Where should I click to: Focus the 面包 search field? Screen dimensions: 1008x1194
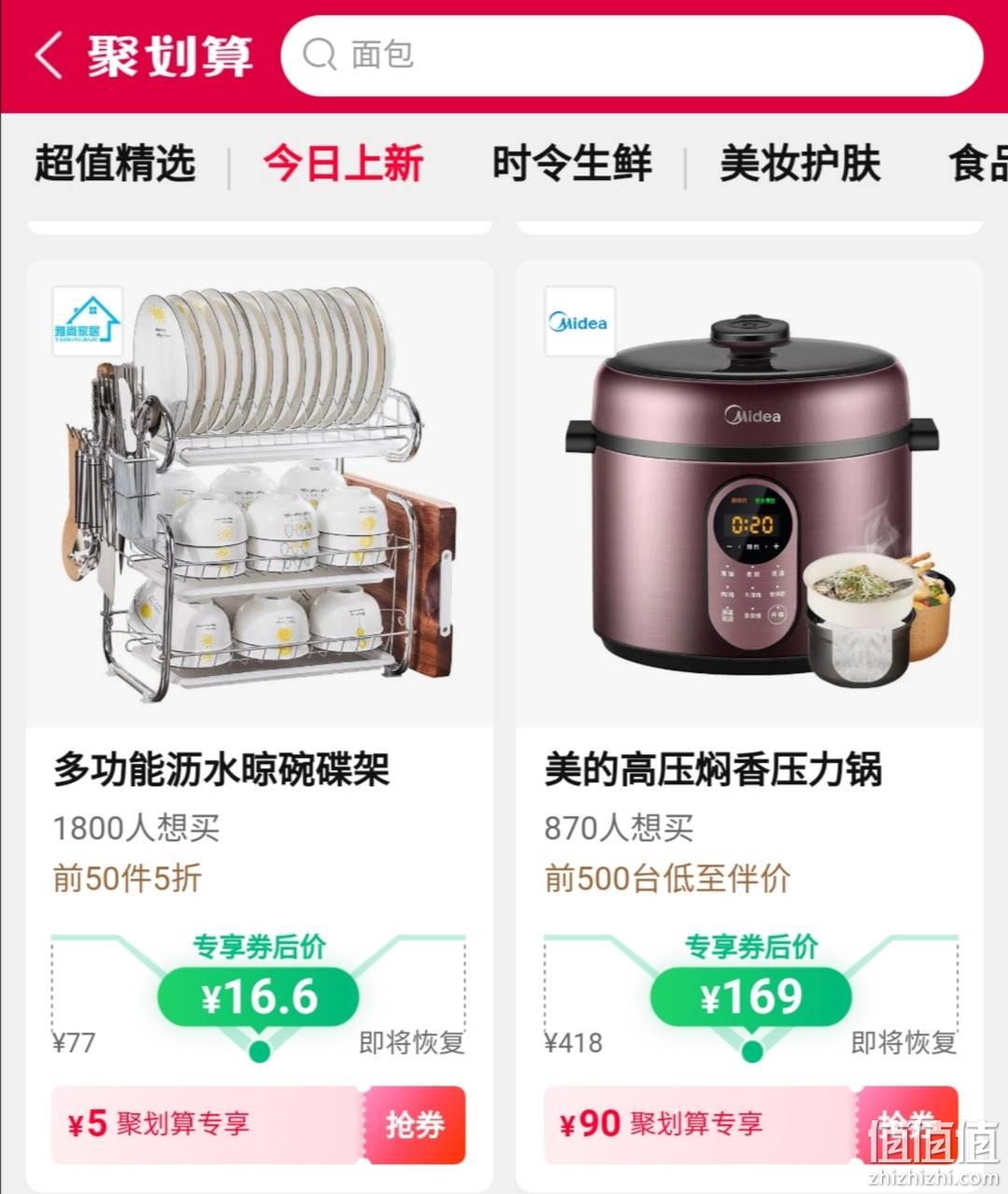point(632,55)
